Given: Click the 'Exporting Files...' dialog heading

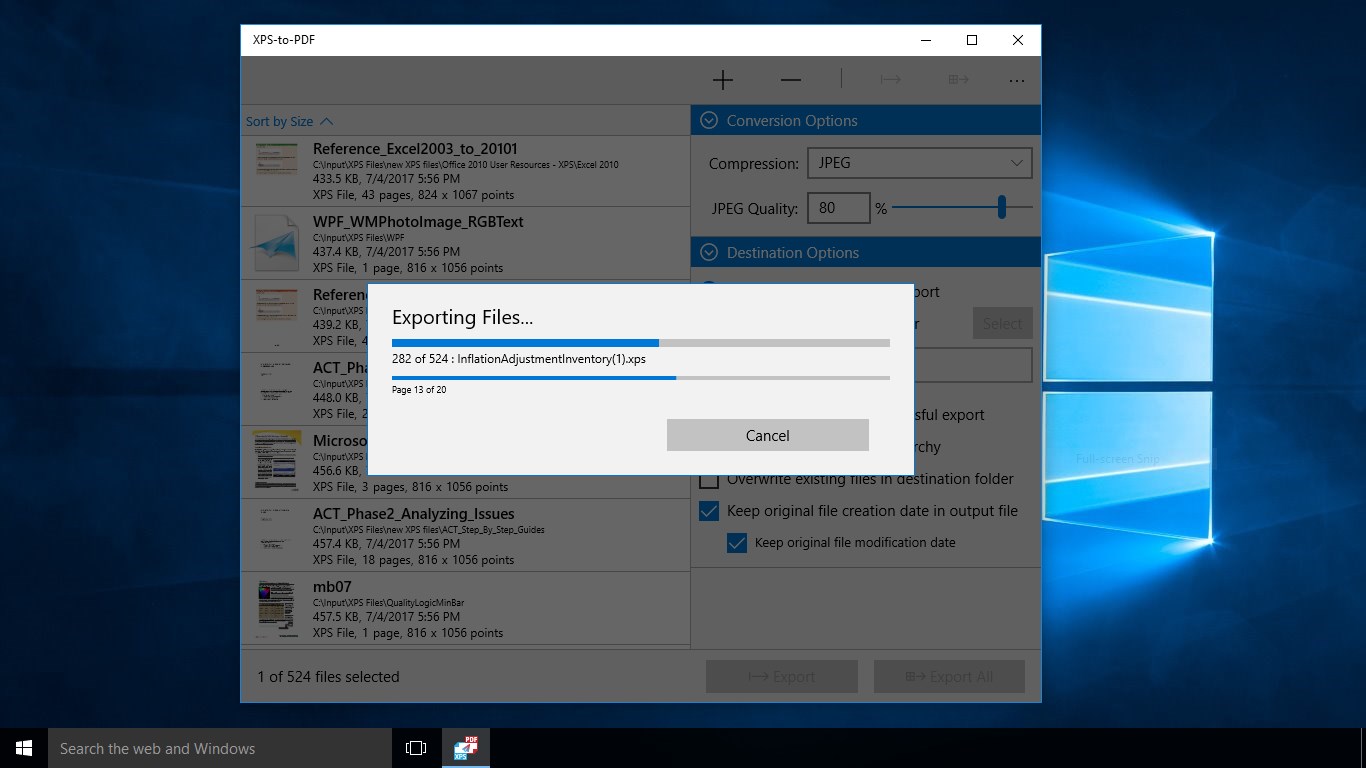Looking at the screenshot, I should click(x=462, y=318).
